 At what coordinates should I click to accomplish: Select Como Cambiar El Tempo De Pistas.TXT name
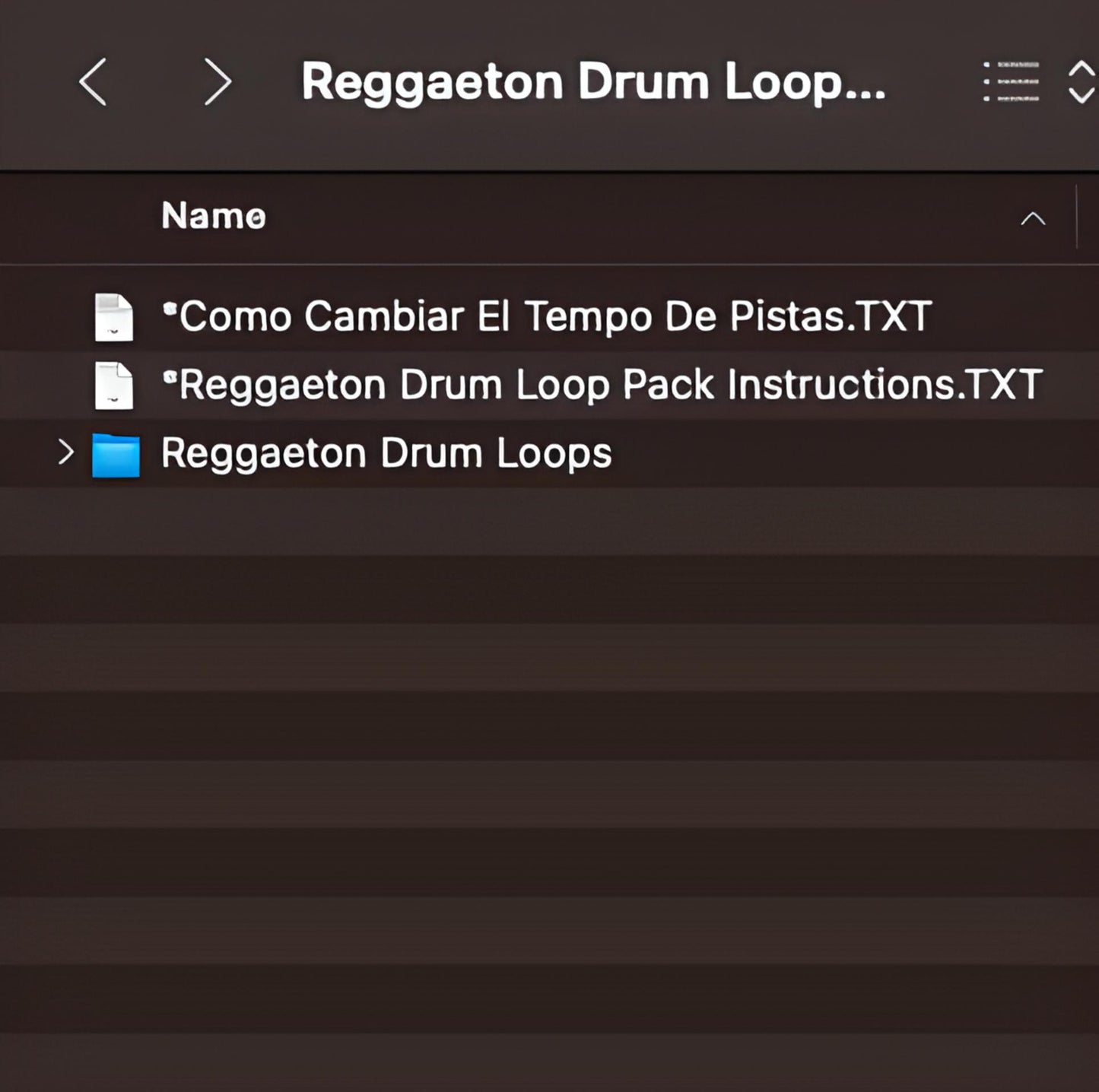coord(548,316)
